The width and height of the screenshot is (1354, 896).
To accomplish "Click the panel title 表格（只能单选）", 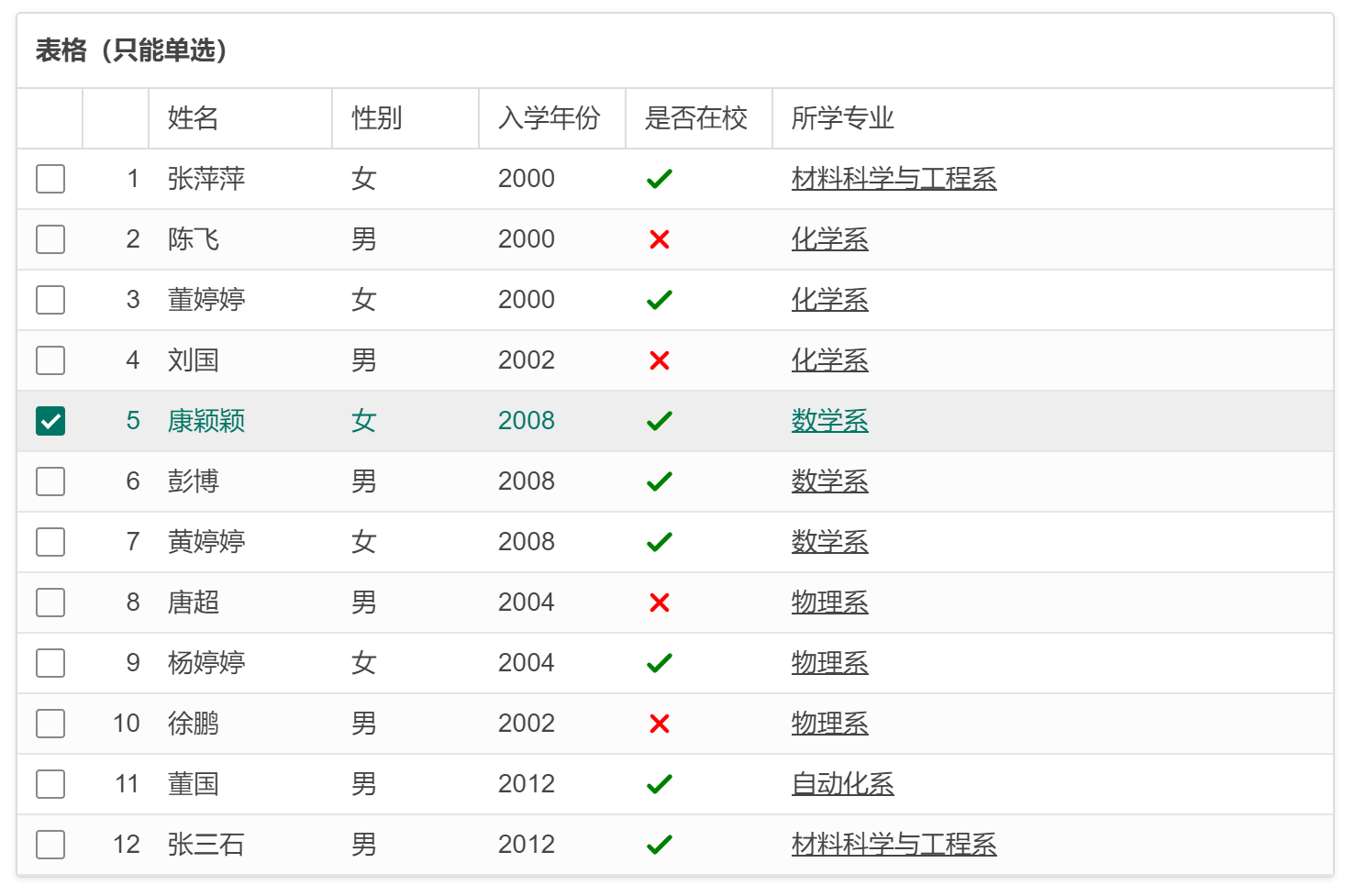I will tap(131, 50).
